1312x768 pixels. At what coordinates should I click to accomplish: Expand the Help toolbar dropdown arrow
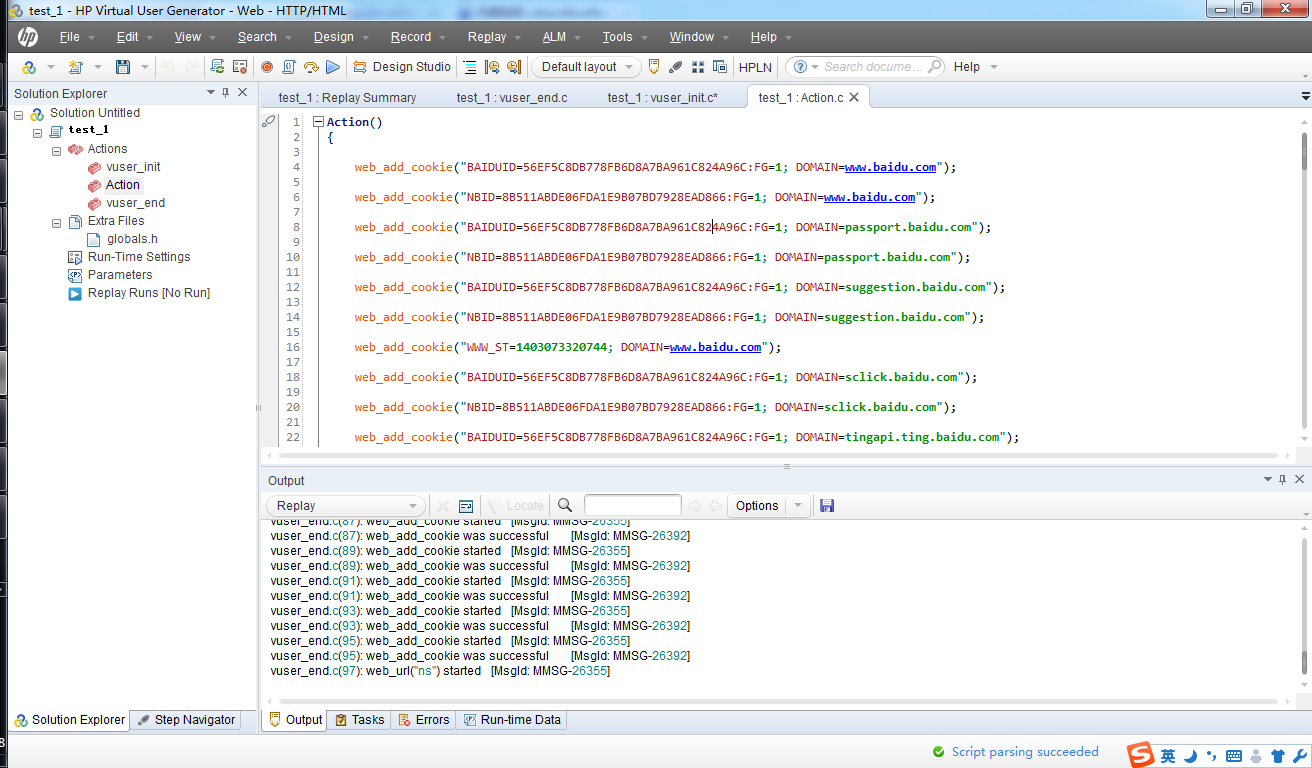click(x=993, y=67)
